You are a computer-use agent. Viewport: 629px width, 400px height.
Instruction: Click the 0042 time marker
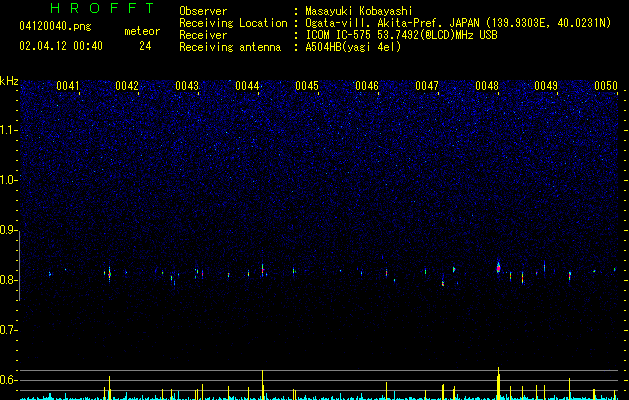[127, 86]
